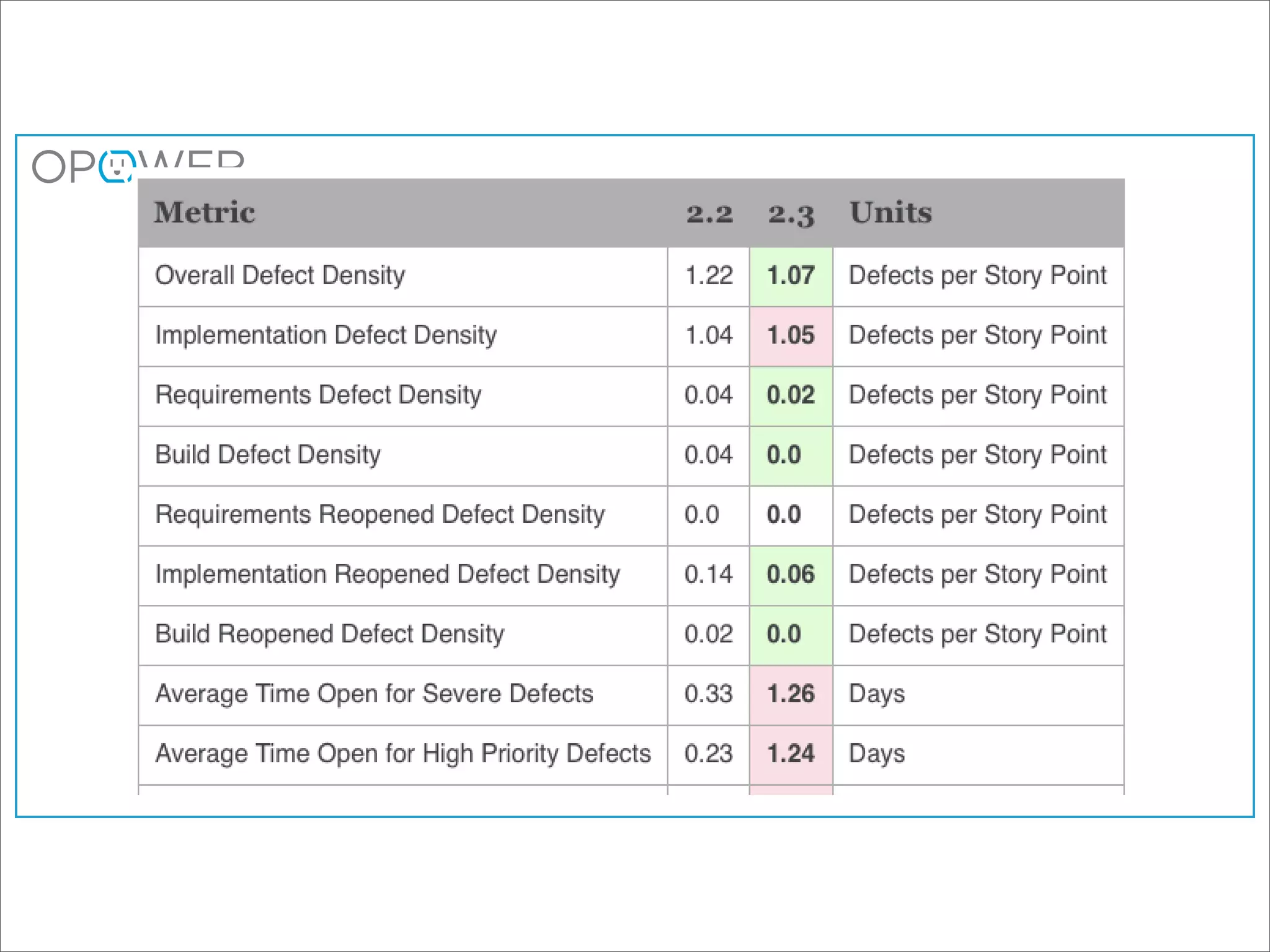Click the green 0.06 value cell
This screenshot has height=952, width=1270.
791,575
